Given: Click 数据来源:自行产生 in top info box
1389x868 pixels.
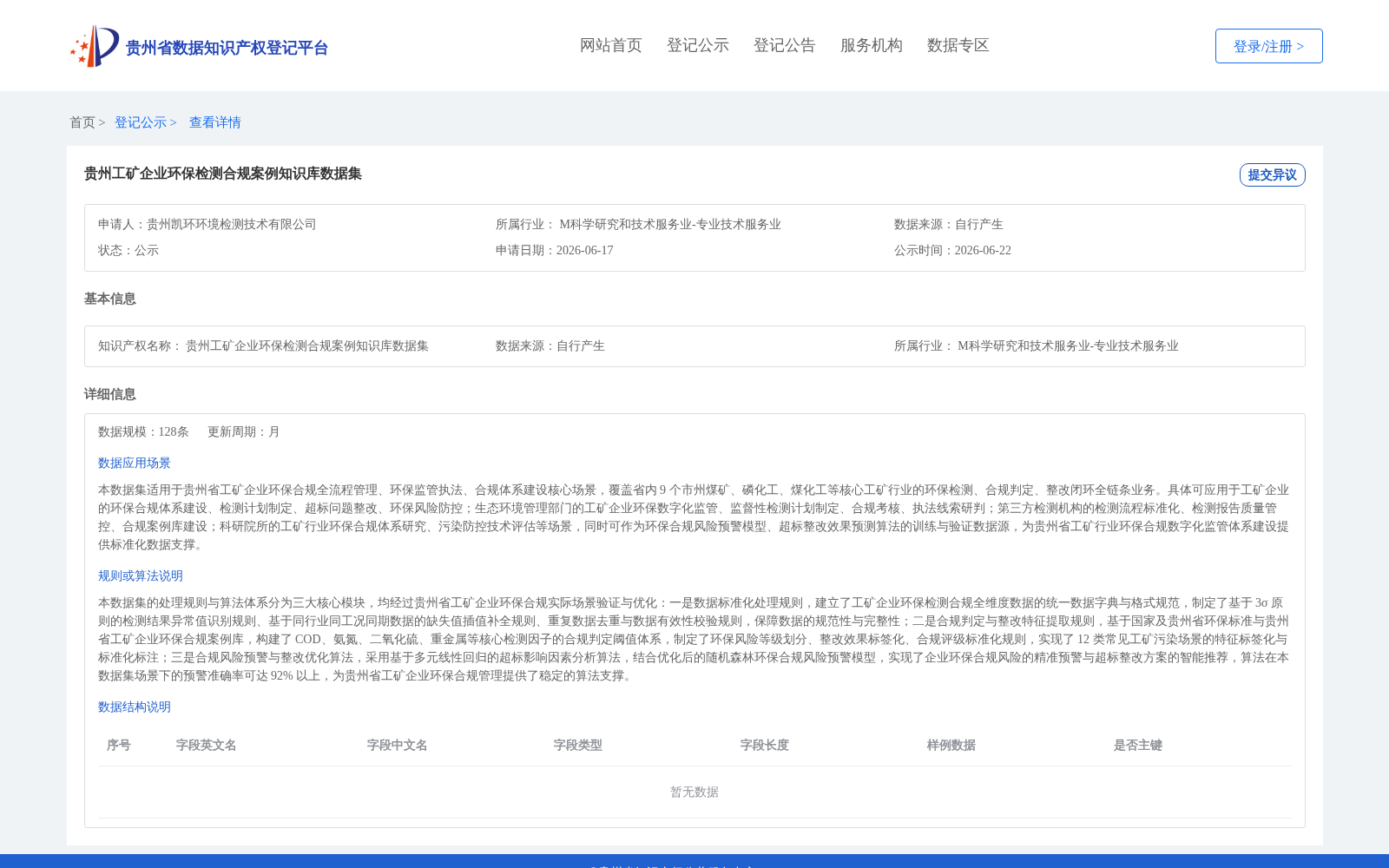Looking at the screenshot, I should 949,224.
